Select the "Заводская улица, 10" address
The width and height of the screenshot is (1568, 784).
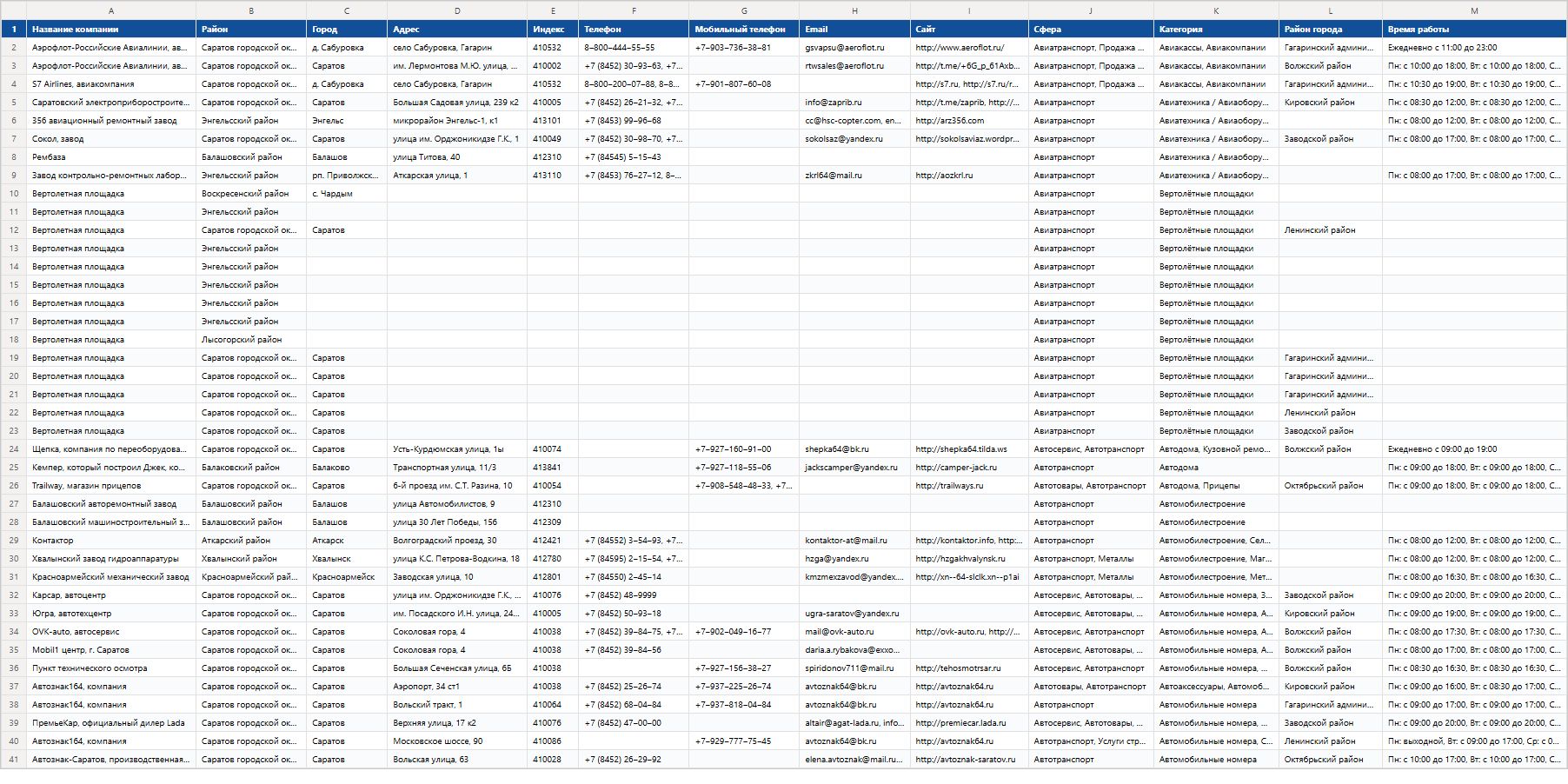pos(457,577)
